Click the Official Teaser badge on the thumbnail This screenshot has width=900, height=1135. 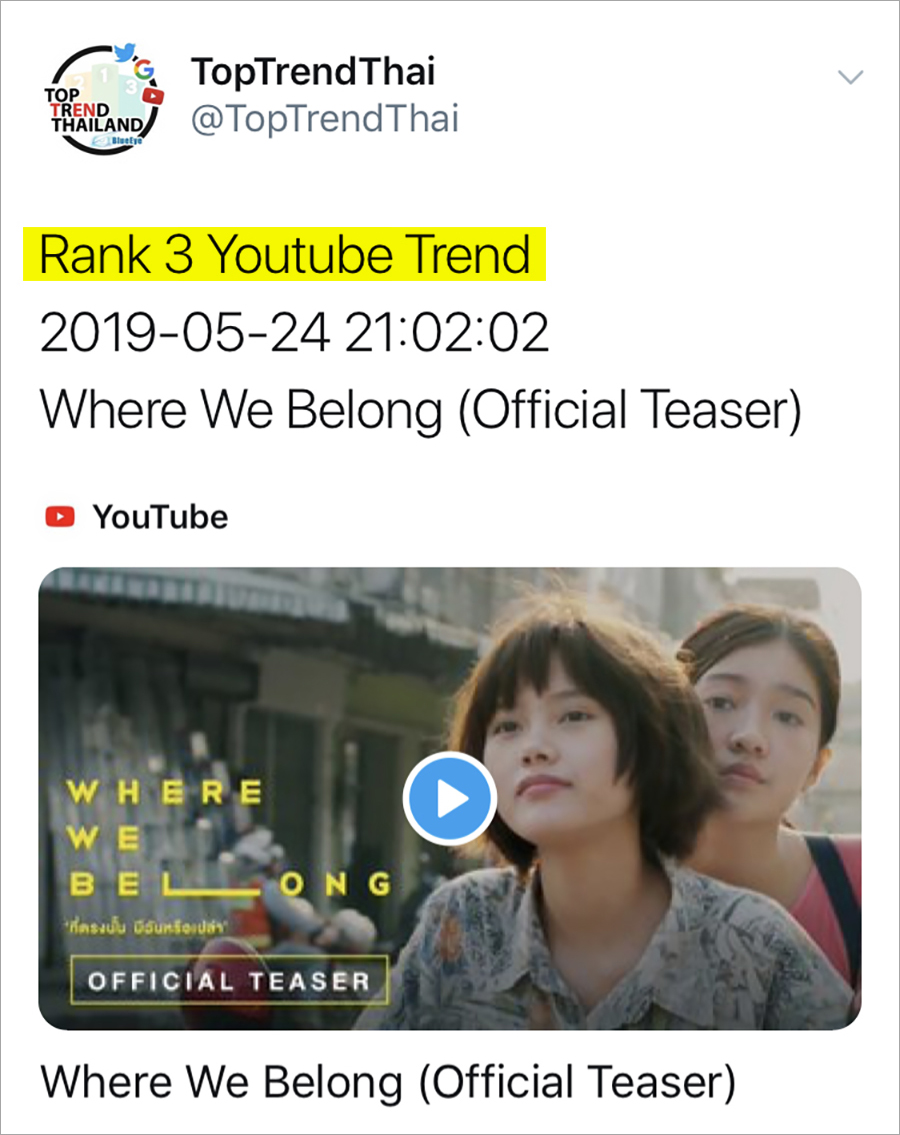click(x=229, y=980)
